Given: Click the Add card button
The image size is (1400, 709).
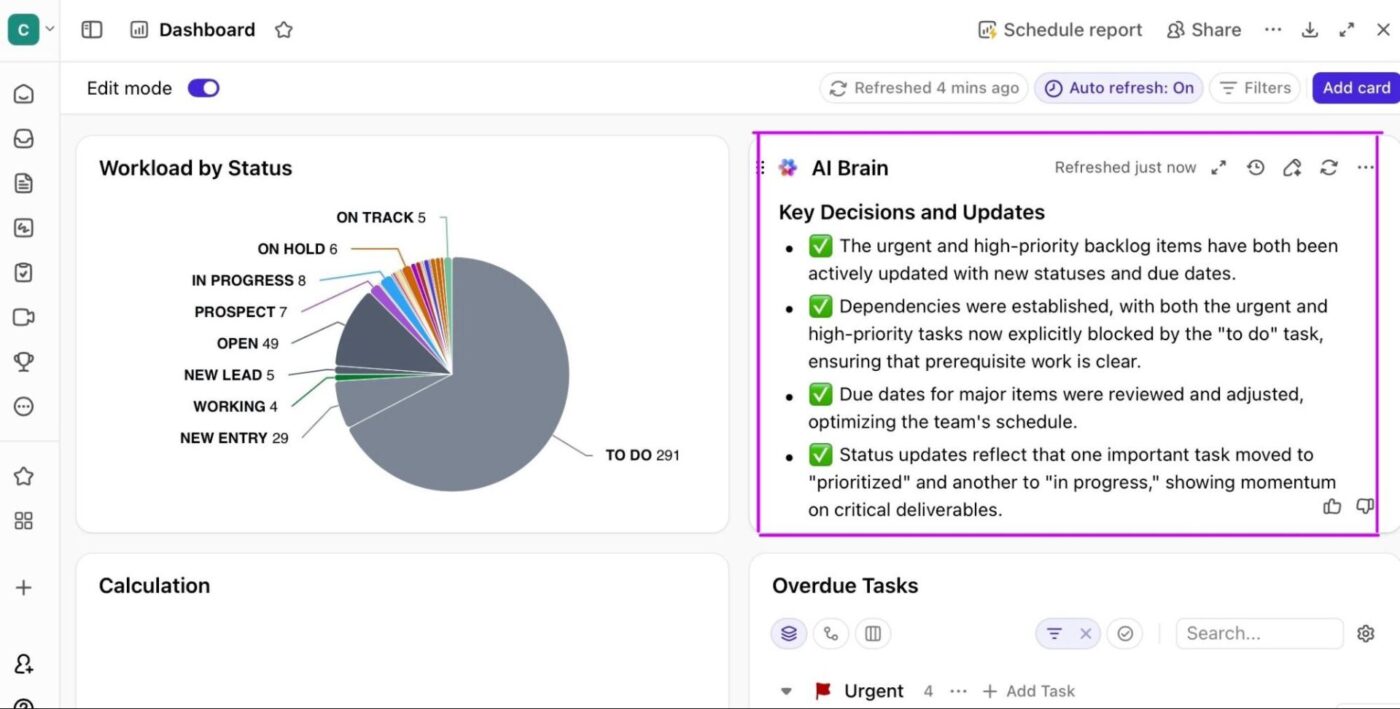Looking at the screenshot, I should 1357,88.
